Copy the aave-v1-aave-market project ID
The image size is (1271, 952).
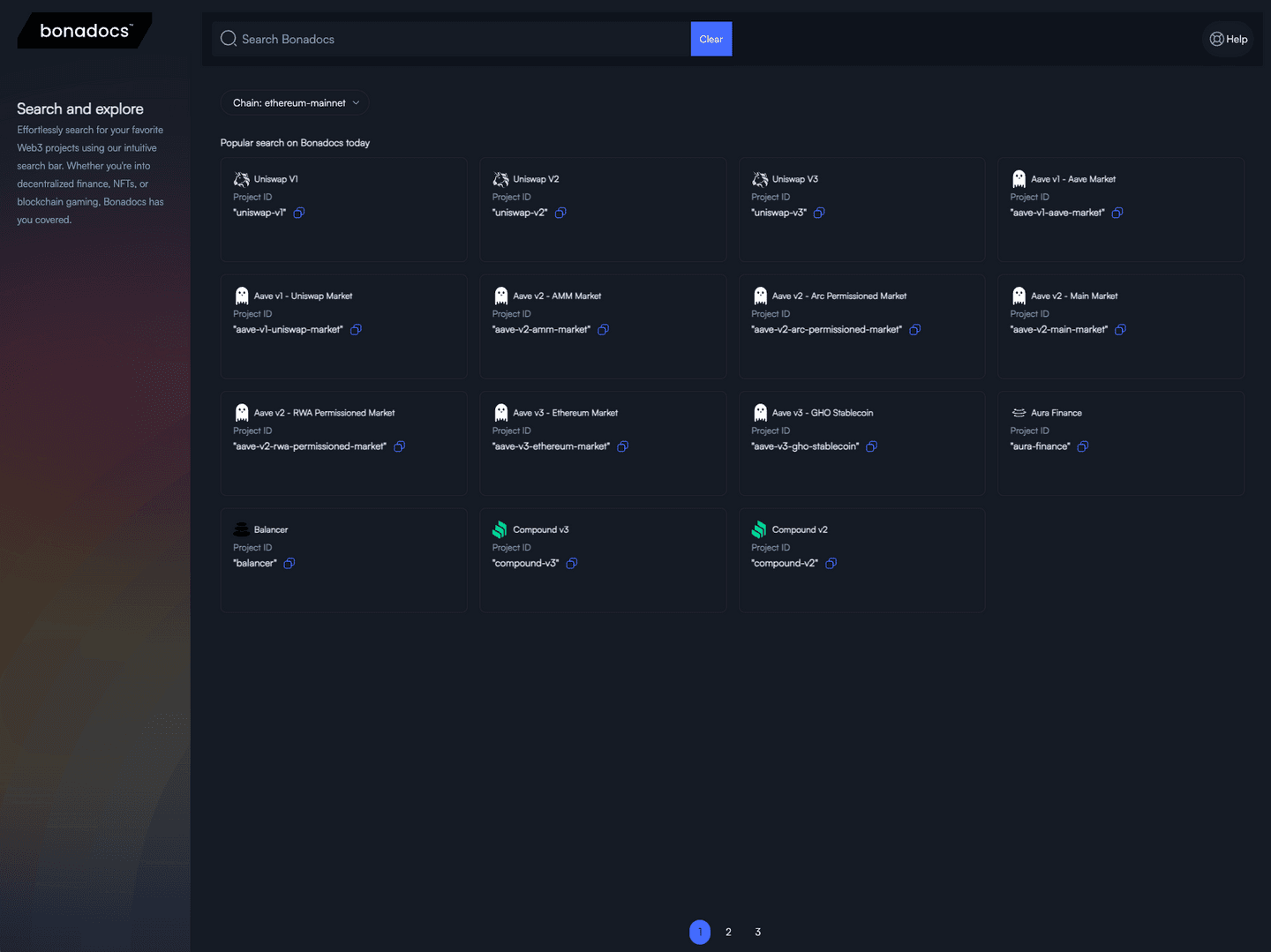(x=1117, y=213)
